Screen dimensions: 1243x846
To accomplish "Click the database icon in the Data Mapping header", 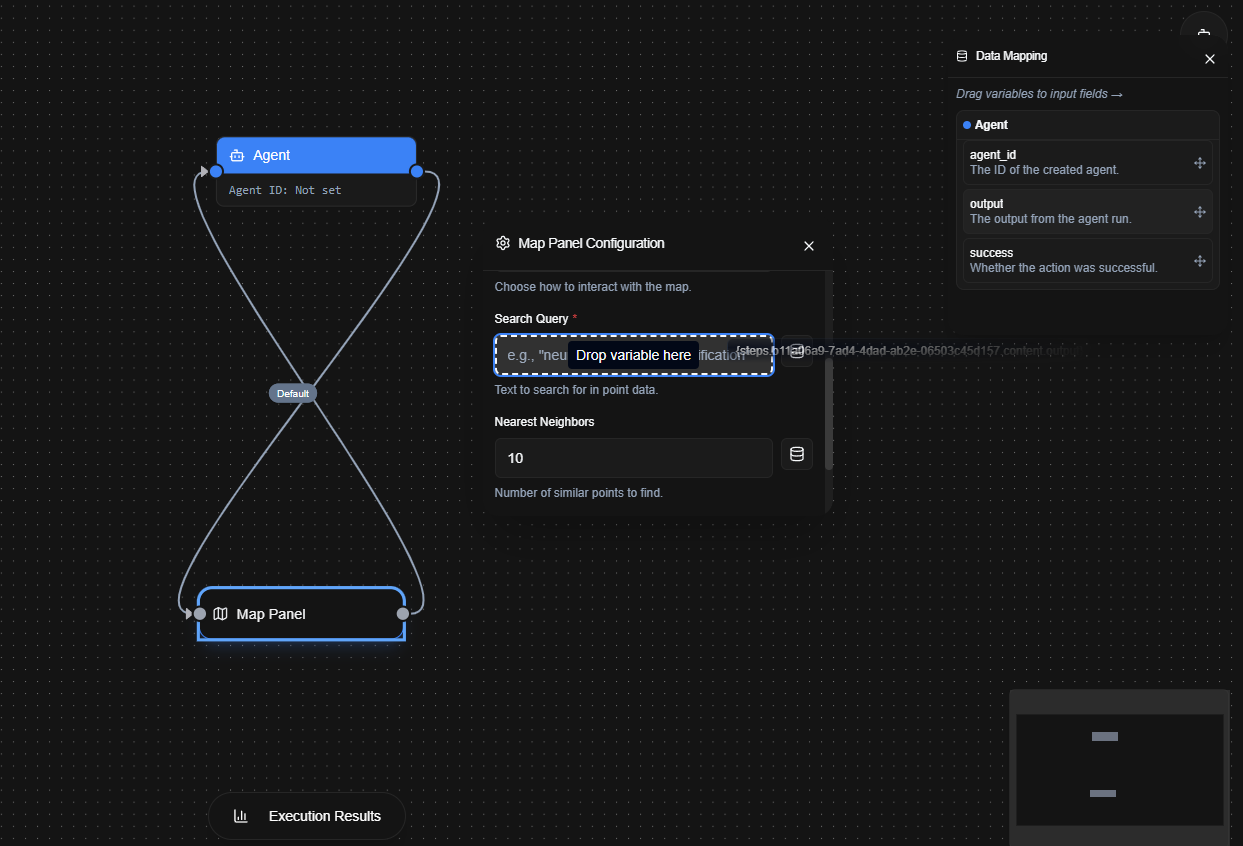I will (x=962, y=56).
